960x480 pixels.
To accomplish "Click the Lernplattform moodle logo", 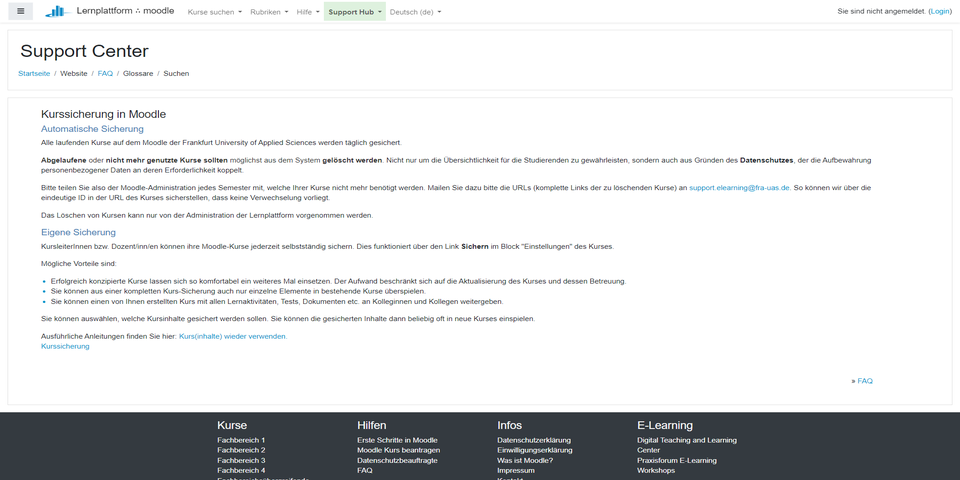I will point(110,11).
